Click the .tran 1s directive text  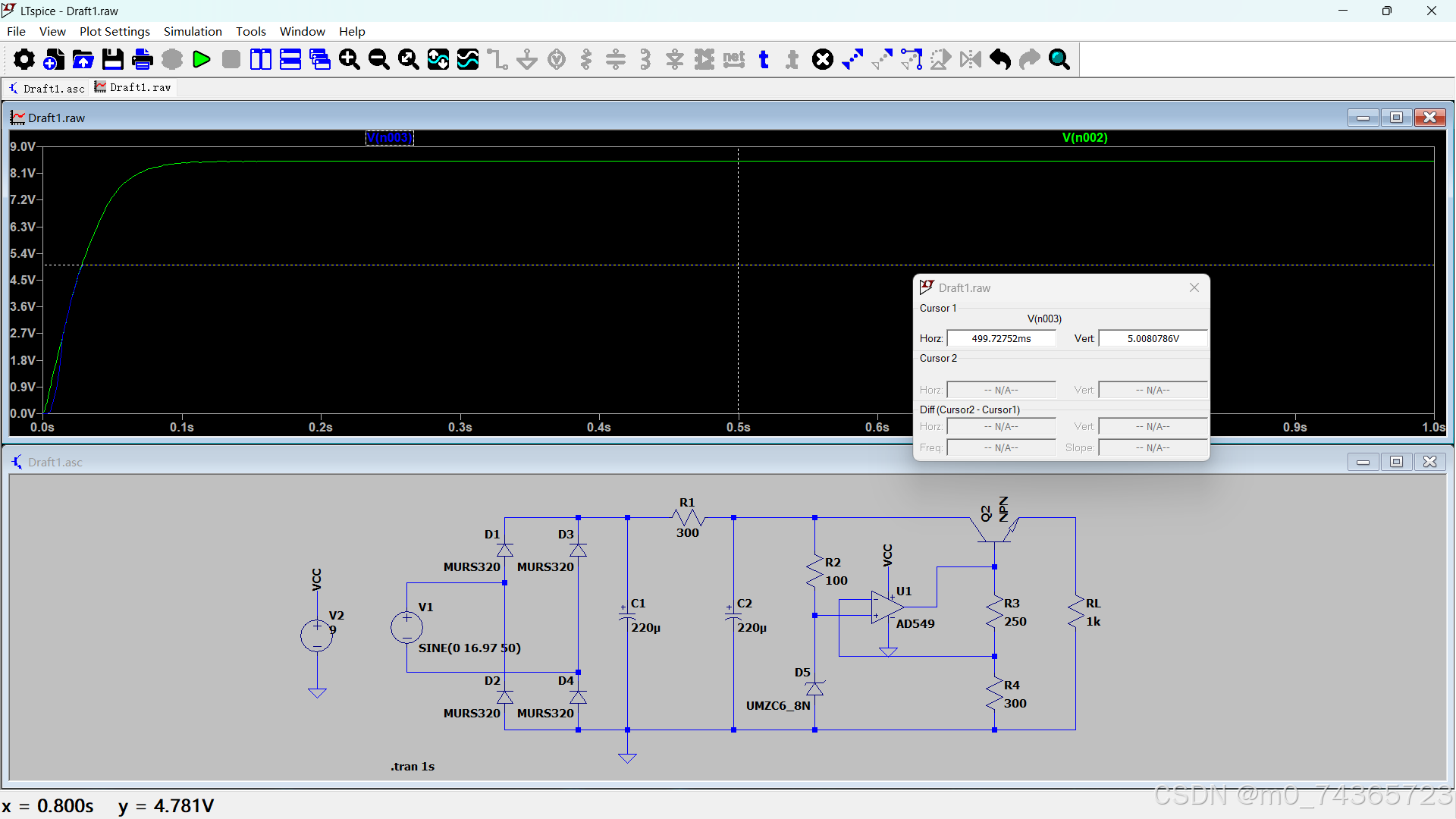[413, 766]
